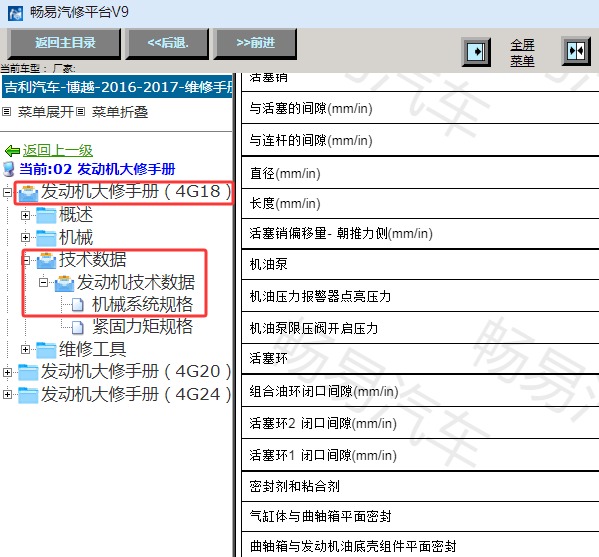
Task: Click the 维修工具 folder icon
Action: (x=46, y=350)
